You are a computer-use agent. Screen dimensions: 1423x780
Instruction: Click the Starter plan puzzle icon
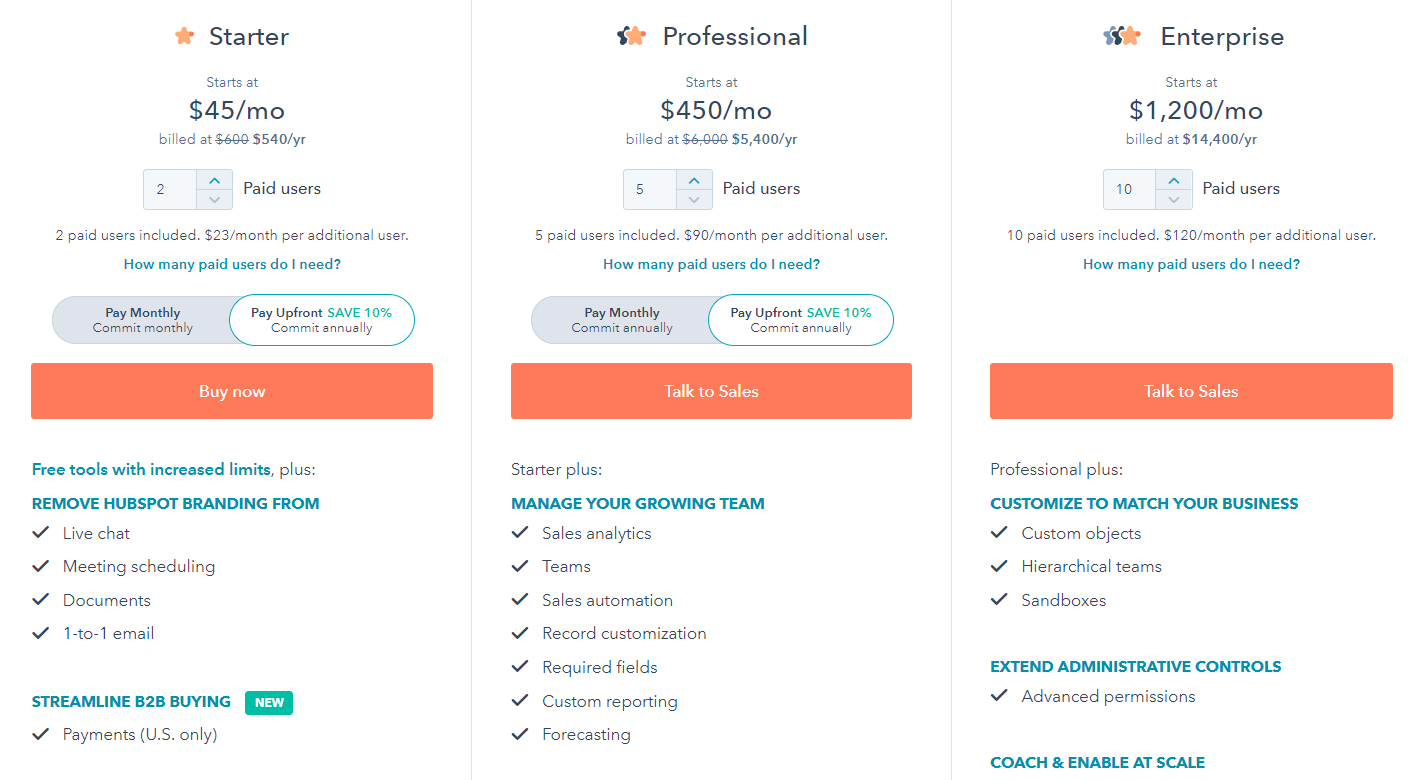point(185,36)
